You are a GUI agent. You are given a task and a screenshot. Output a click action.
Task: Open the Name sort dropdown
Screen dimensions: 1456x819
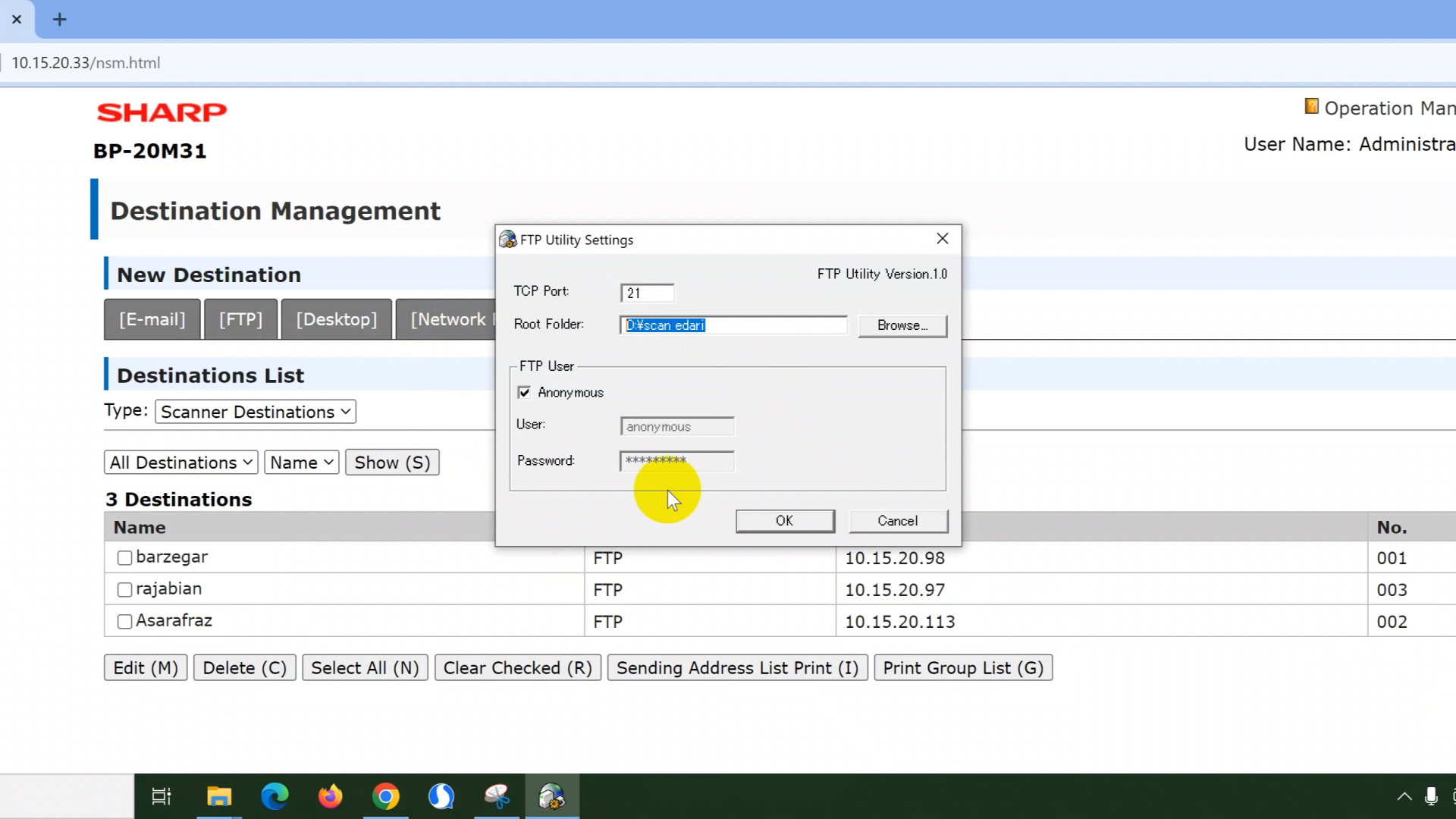click(x=302, y=463)
